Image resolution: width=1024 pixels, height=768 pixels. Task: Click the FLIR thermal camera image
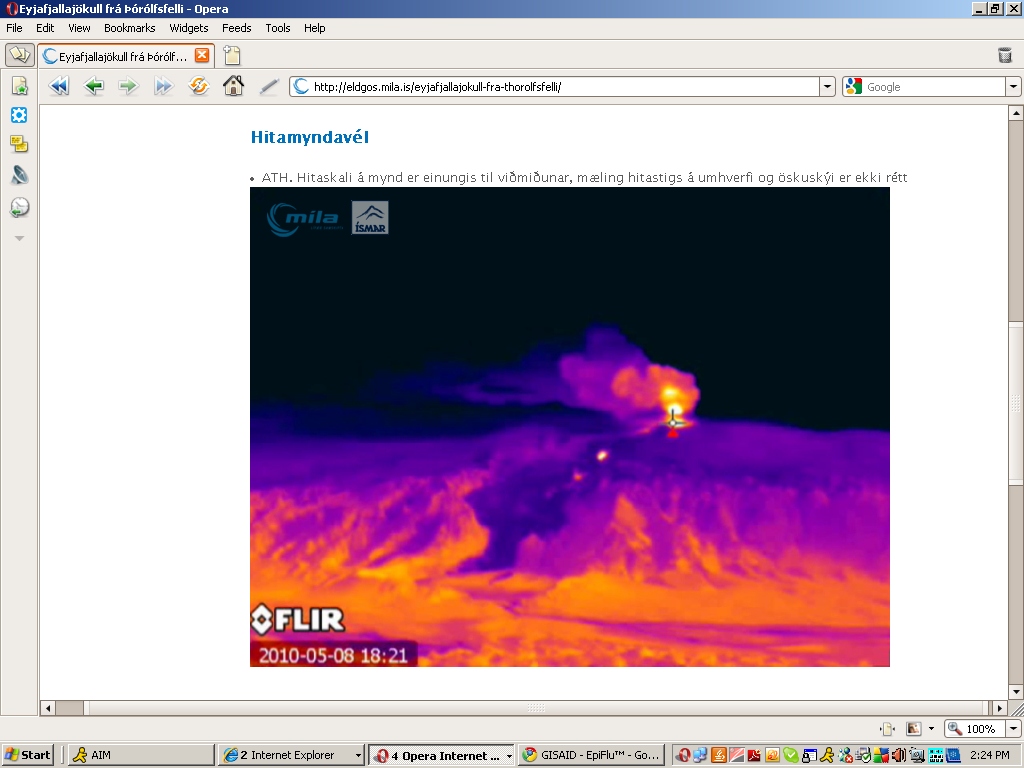click(569, 426)
